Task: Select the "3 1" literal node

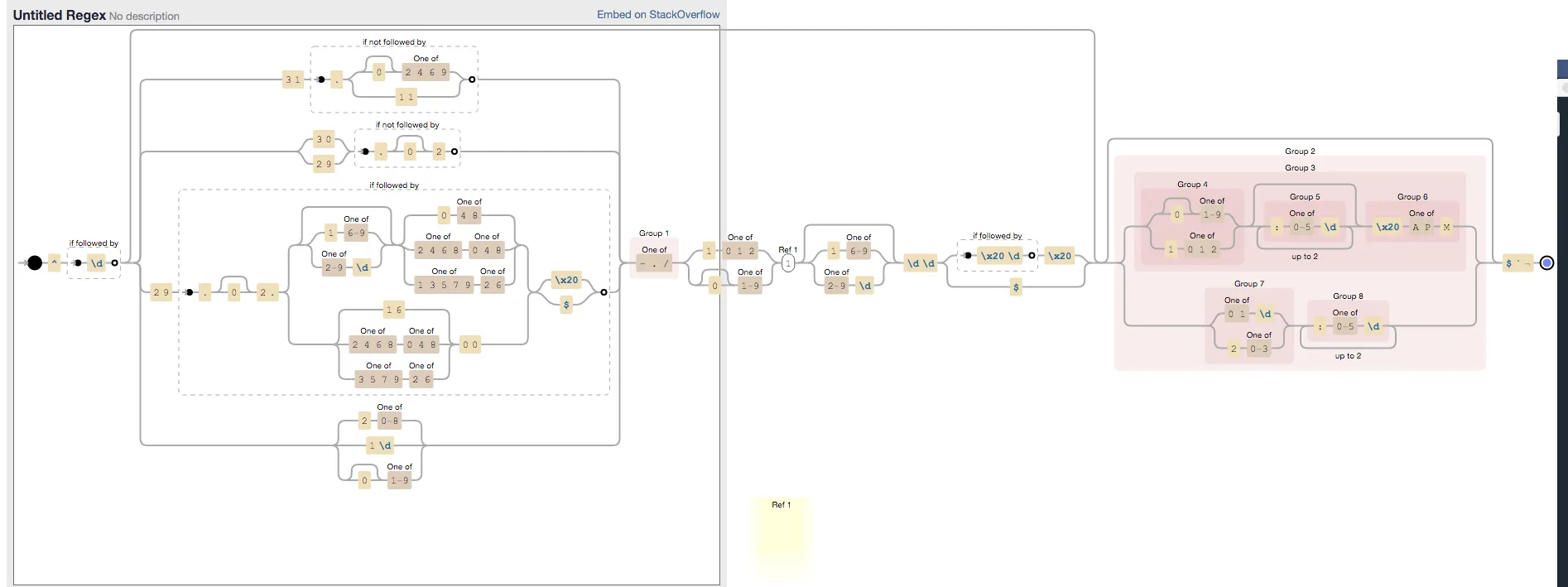Action: 292,79
